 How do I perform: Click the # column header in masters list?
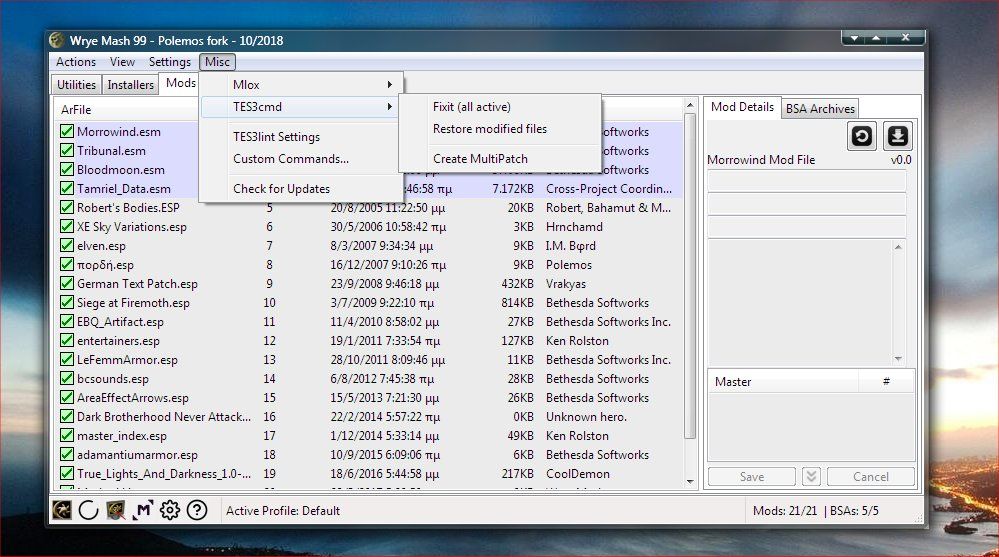click(x=886, y=382)
